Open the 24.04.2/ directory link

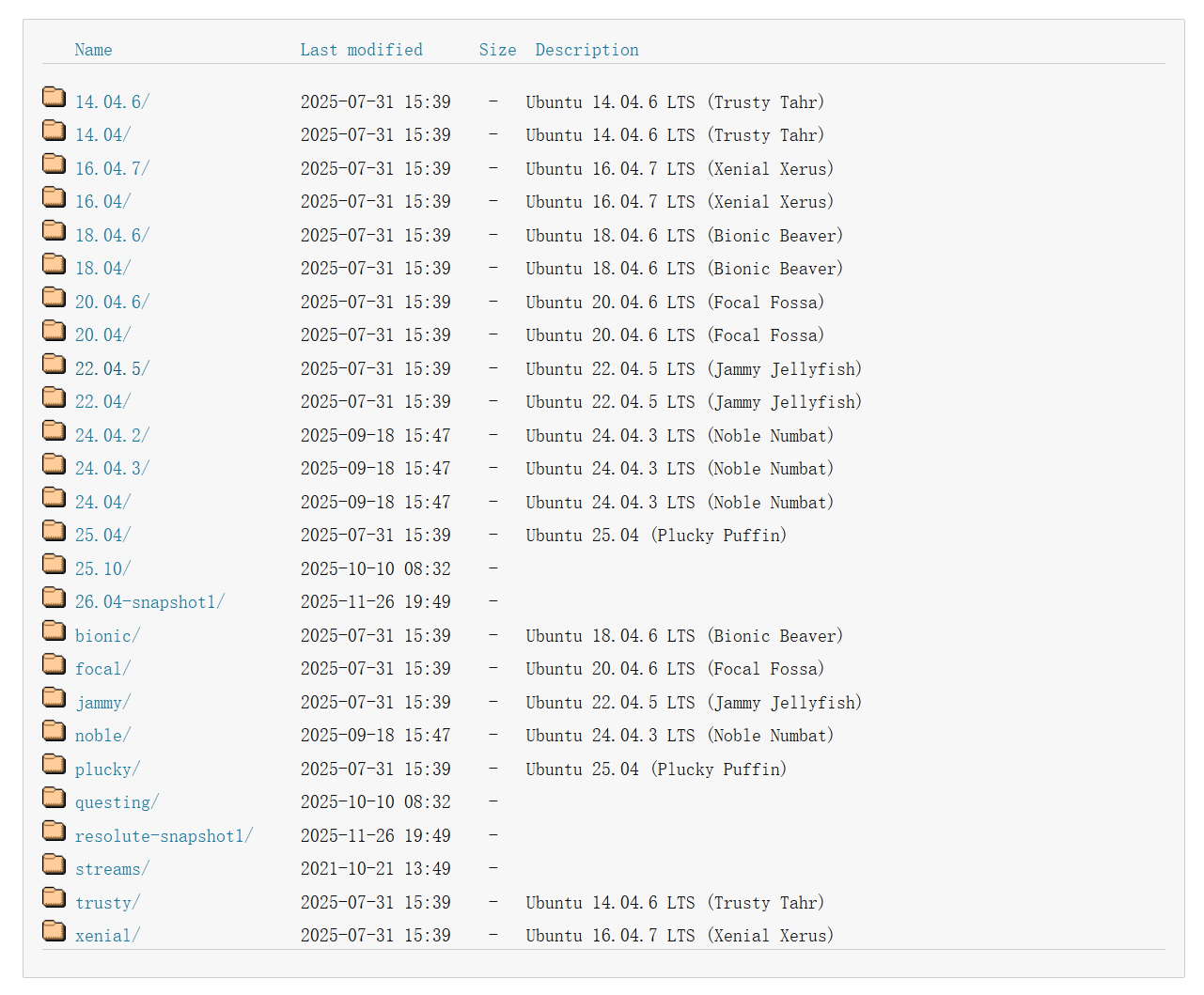(x=112, y=436)
